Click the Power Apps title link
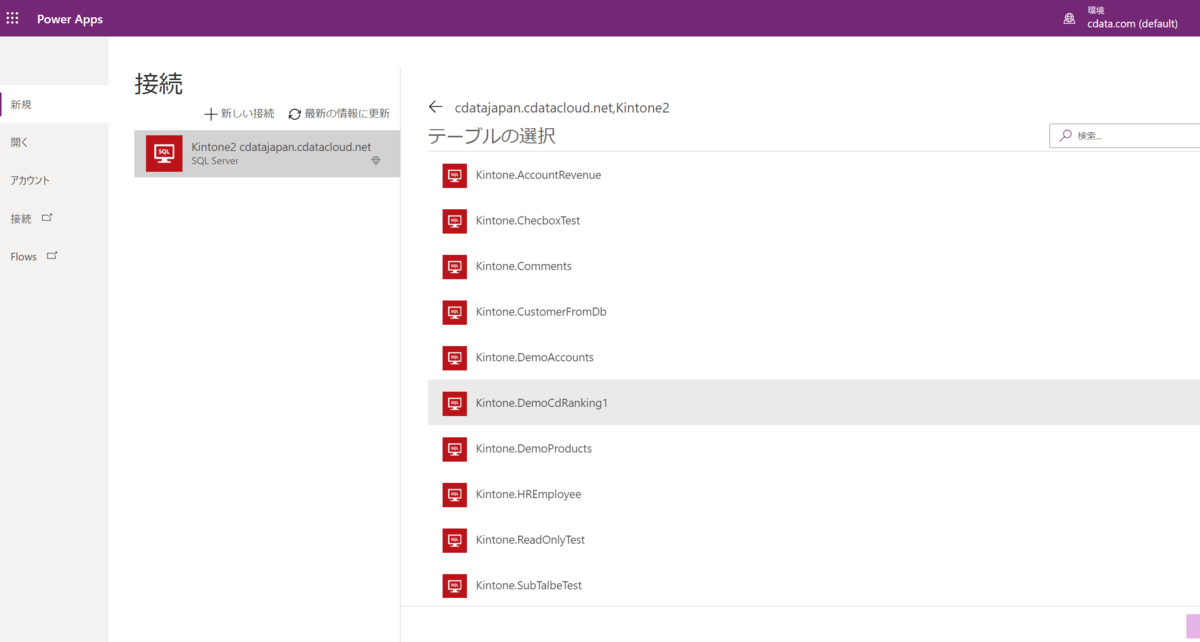 coord(70,19)
